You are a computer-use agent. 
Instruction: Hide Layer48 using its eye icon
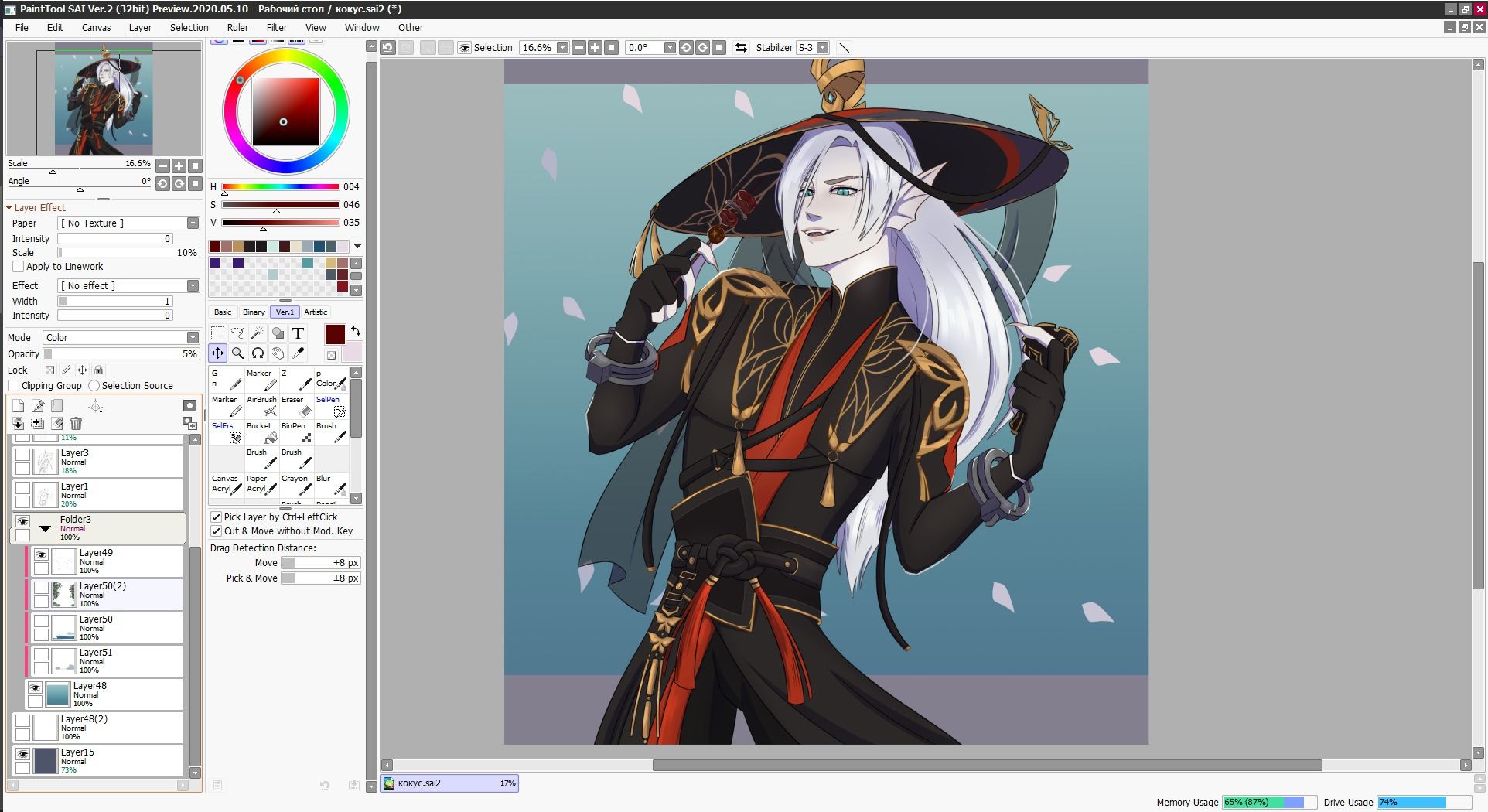pos(35,687)
